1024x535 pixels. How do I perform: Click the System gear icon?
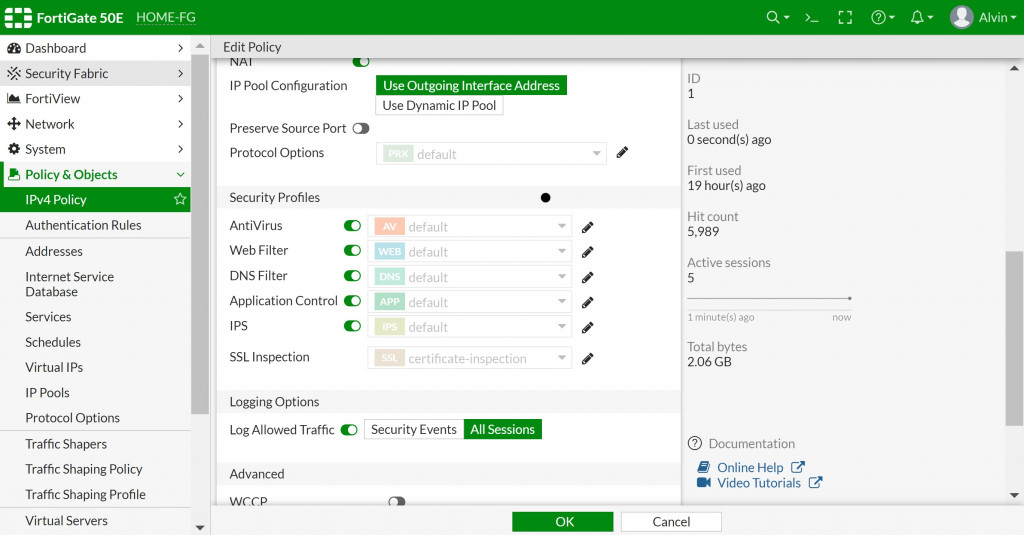(x=14, y=149)
